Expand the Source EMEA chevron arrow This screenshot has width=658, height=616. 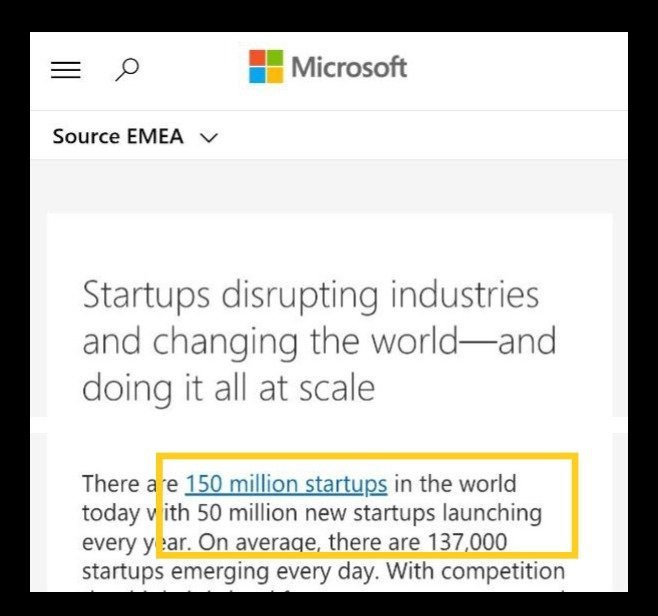(208, 138)
